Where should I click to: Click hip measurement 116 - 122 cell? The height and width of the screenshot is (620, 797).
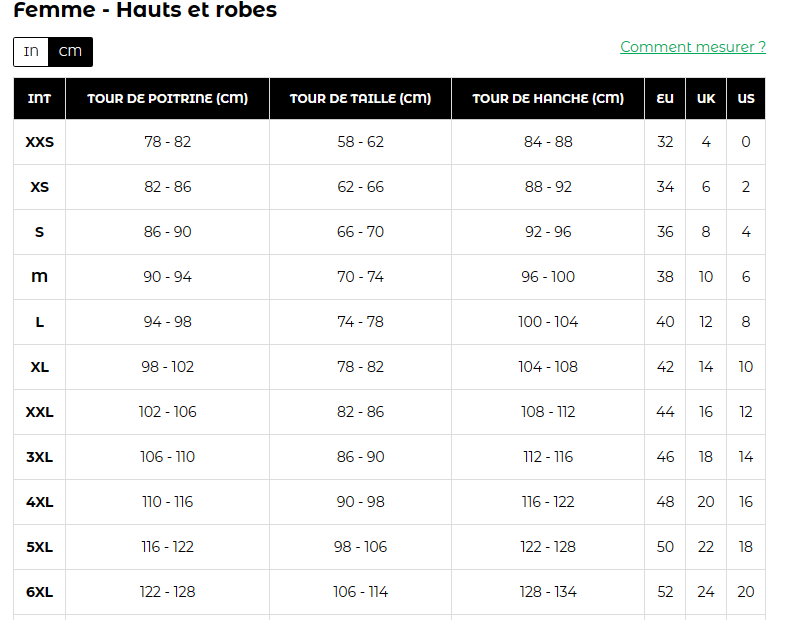[x=548, y=502]
